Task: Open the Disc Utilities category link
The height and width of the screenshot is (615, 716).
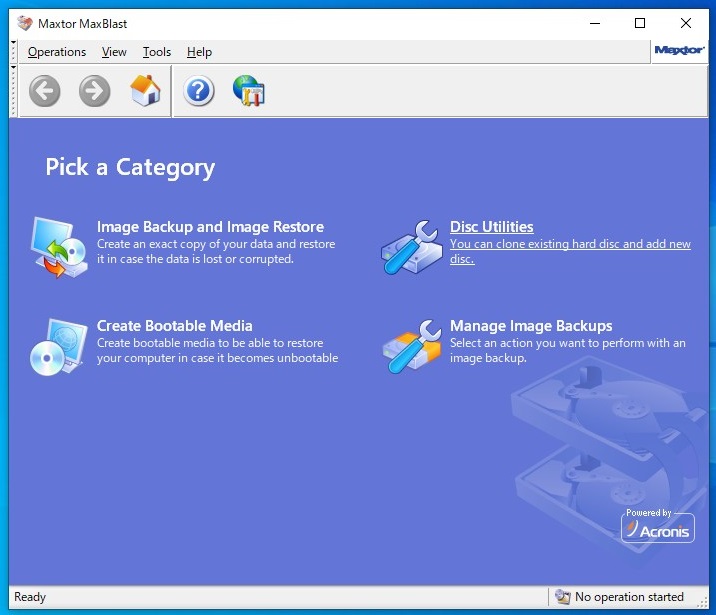Action: coord(492,227)
